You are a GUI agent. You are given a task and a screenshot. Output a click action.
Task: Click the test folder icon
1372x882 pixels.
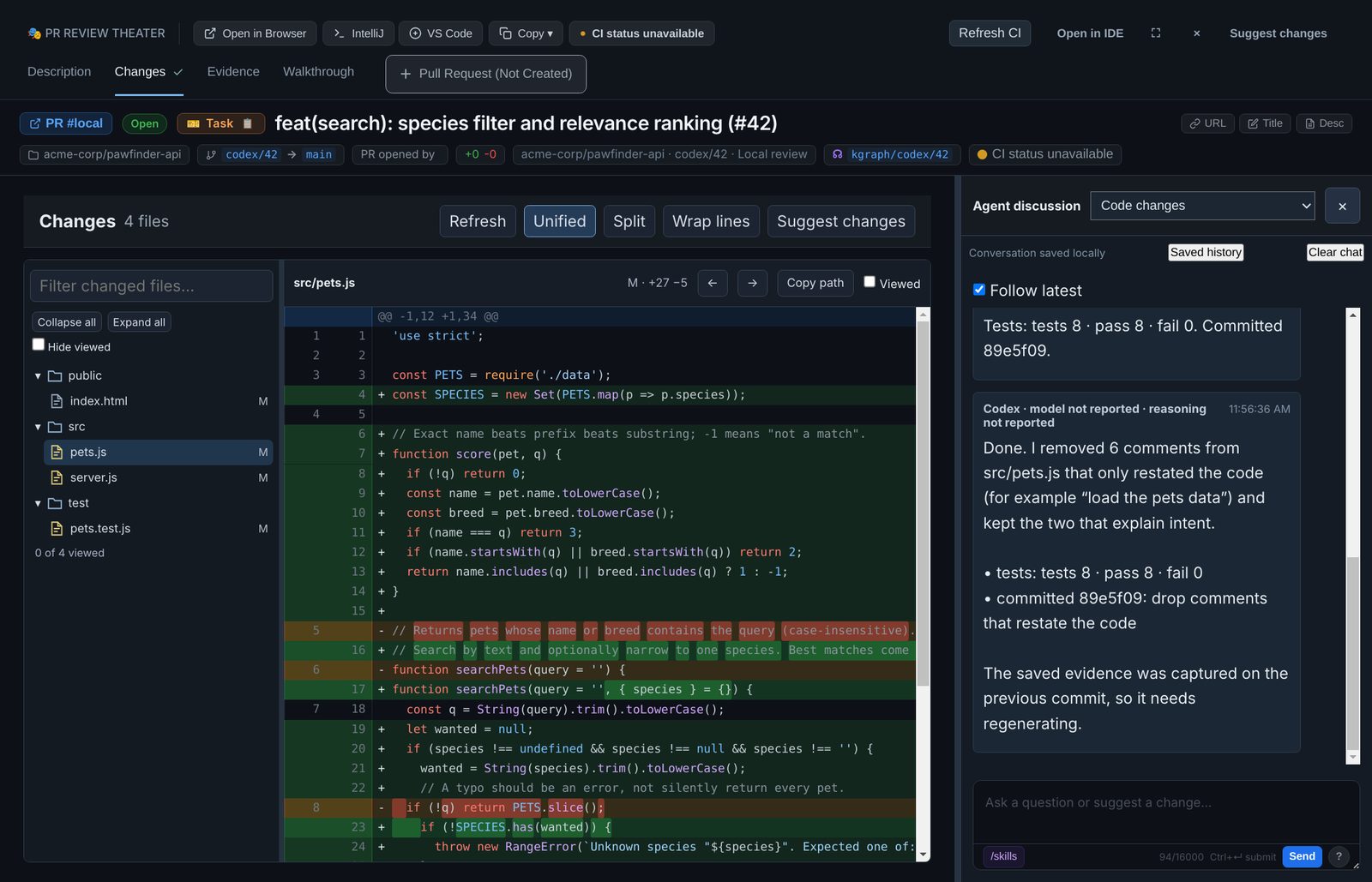pyautogui.click(x=55, y=503)
